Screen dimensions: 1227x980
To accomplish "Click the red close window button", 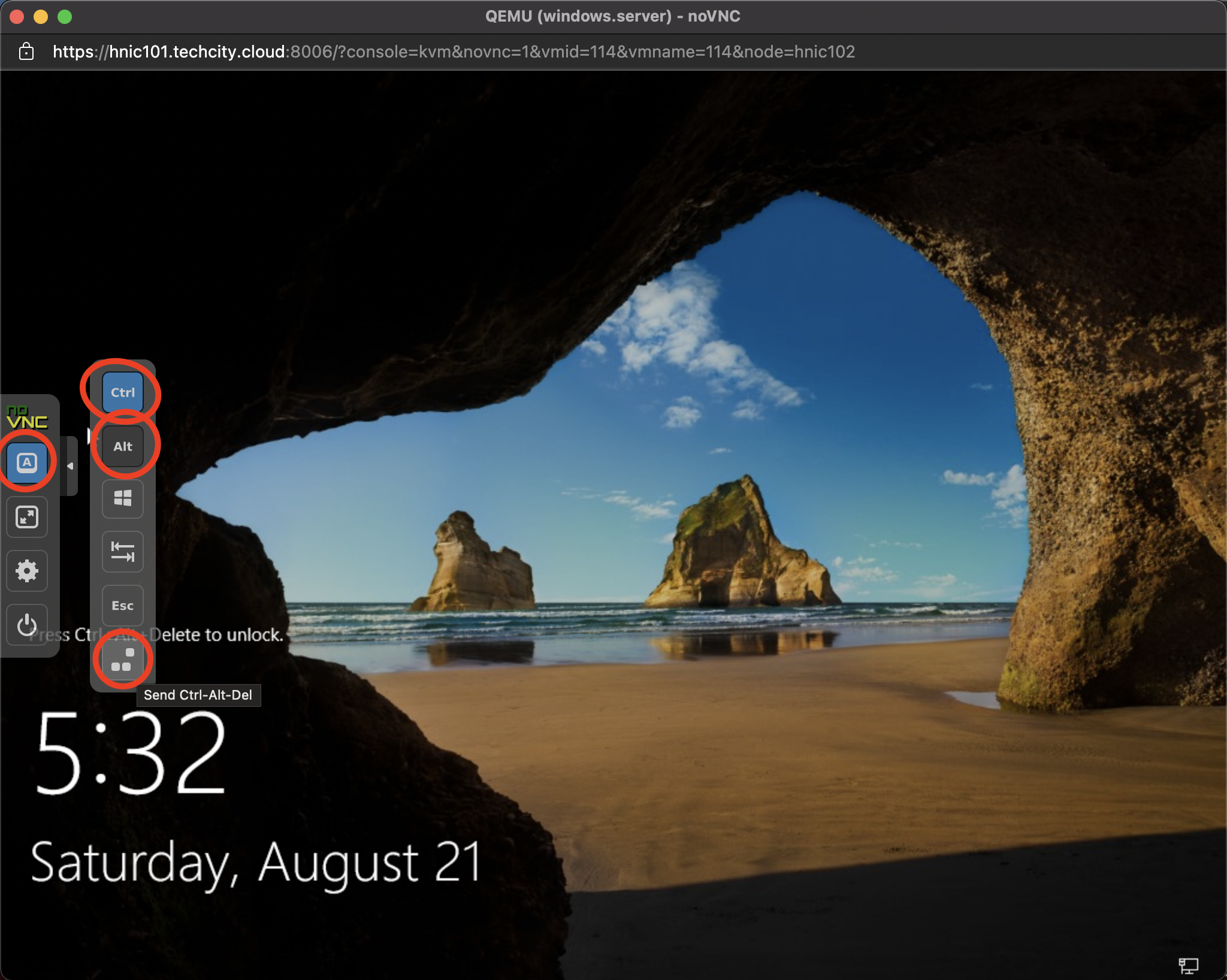I will 17,17.
